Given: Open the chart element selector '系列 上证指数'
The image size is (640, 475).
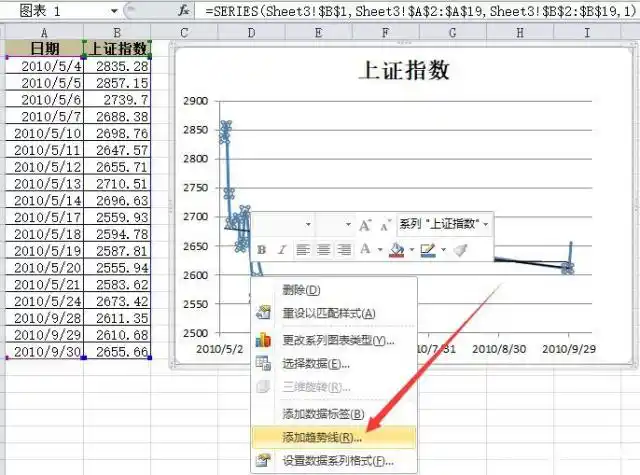Looking at the screenshot, I should [444, 224].
